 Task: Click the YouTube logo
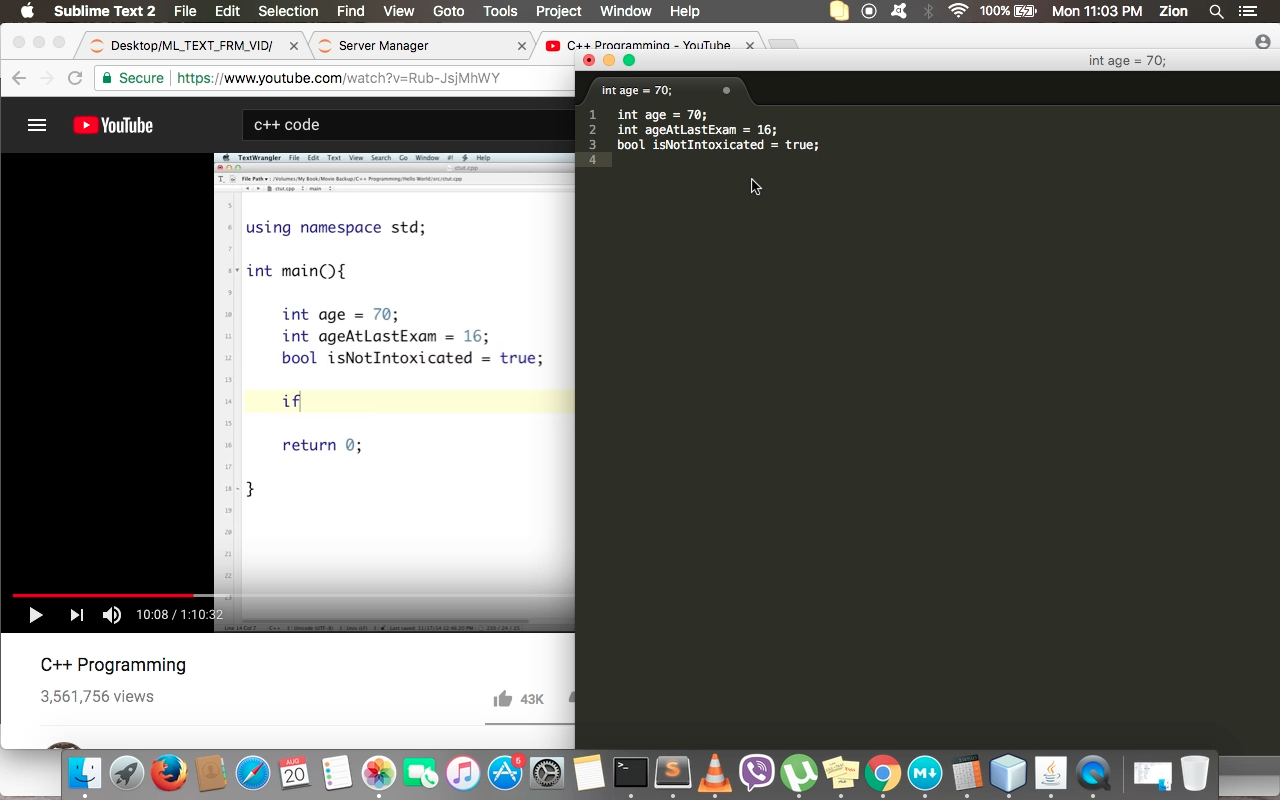(x=113, y=125)
